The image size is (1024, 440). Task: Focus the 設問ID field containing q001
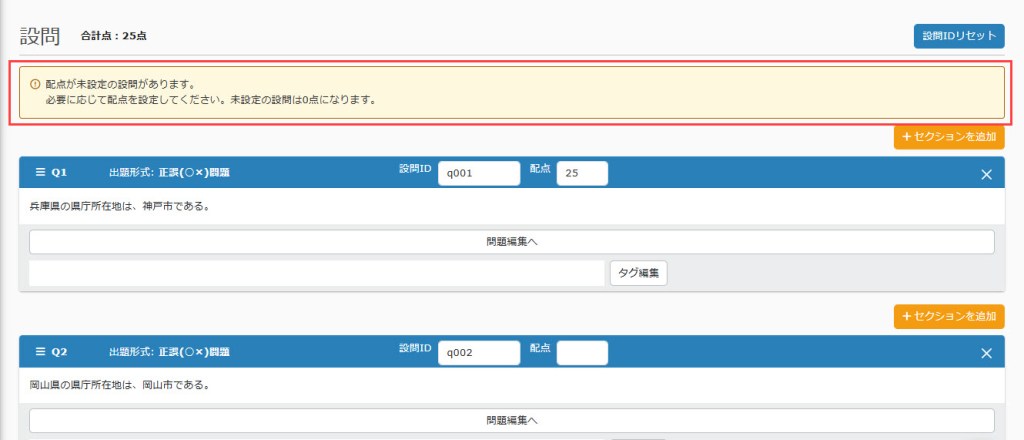tap(479, 173)
